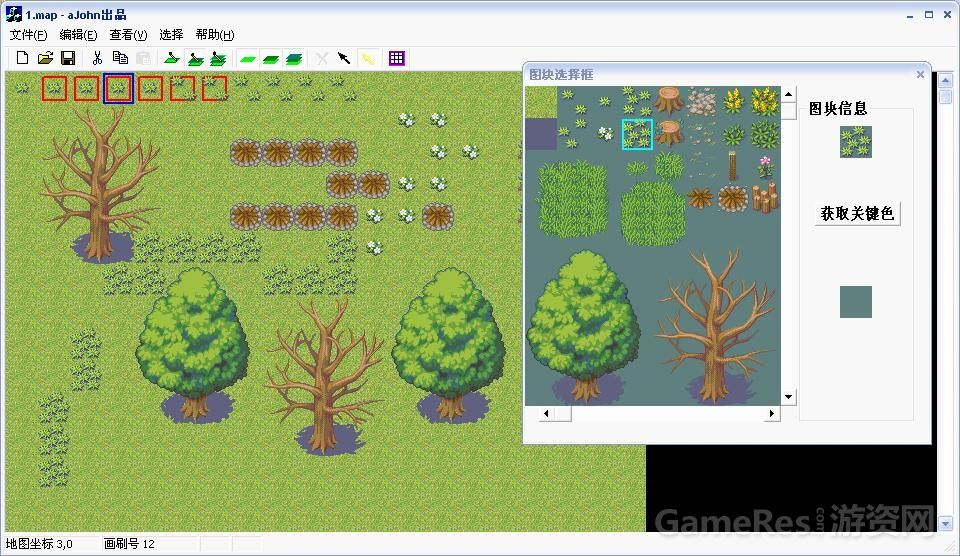Open the 查看(V) menu

(128, 35)
